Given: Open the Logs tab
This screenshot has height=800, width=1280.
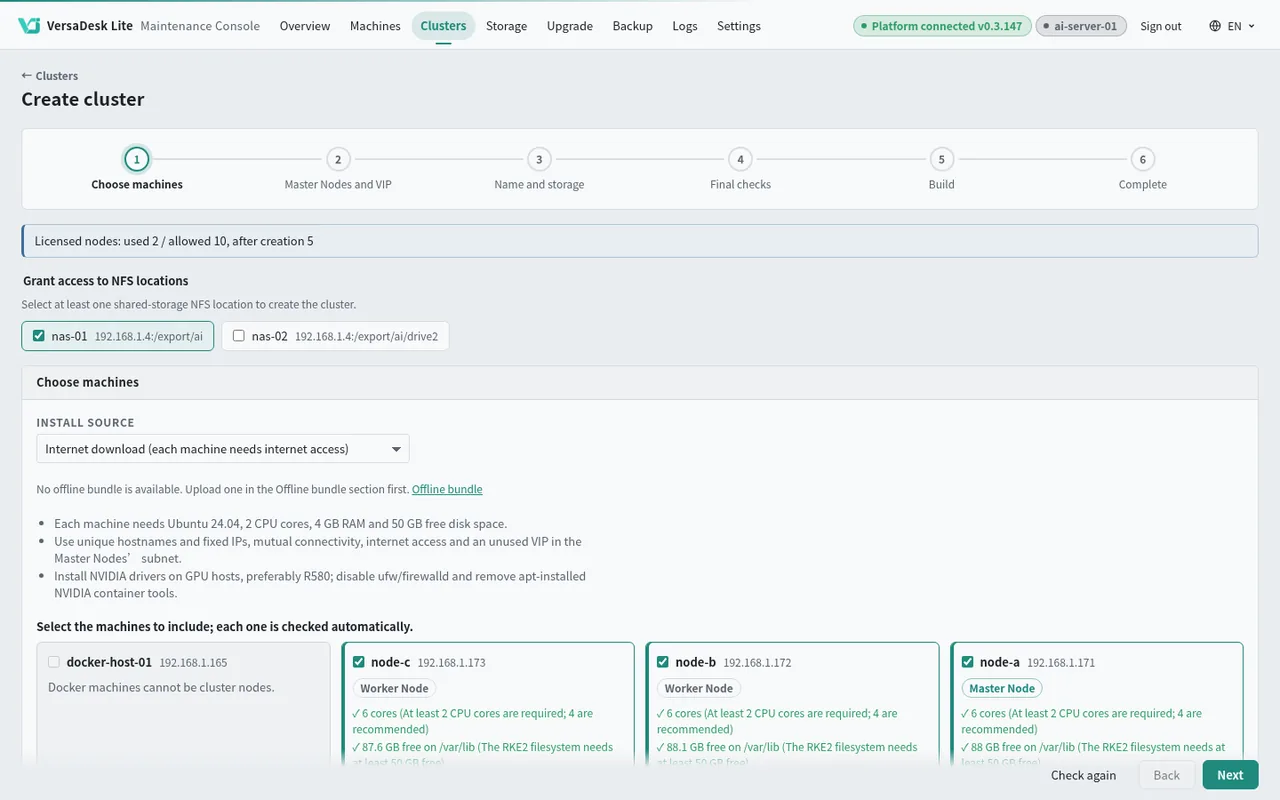Looking at the screenshot, I should pos(685,26).
